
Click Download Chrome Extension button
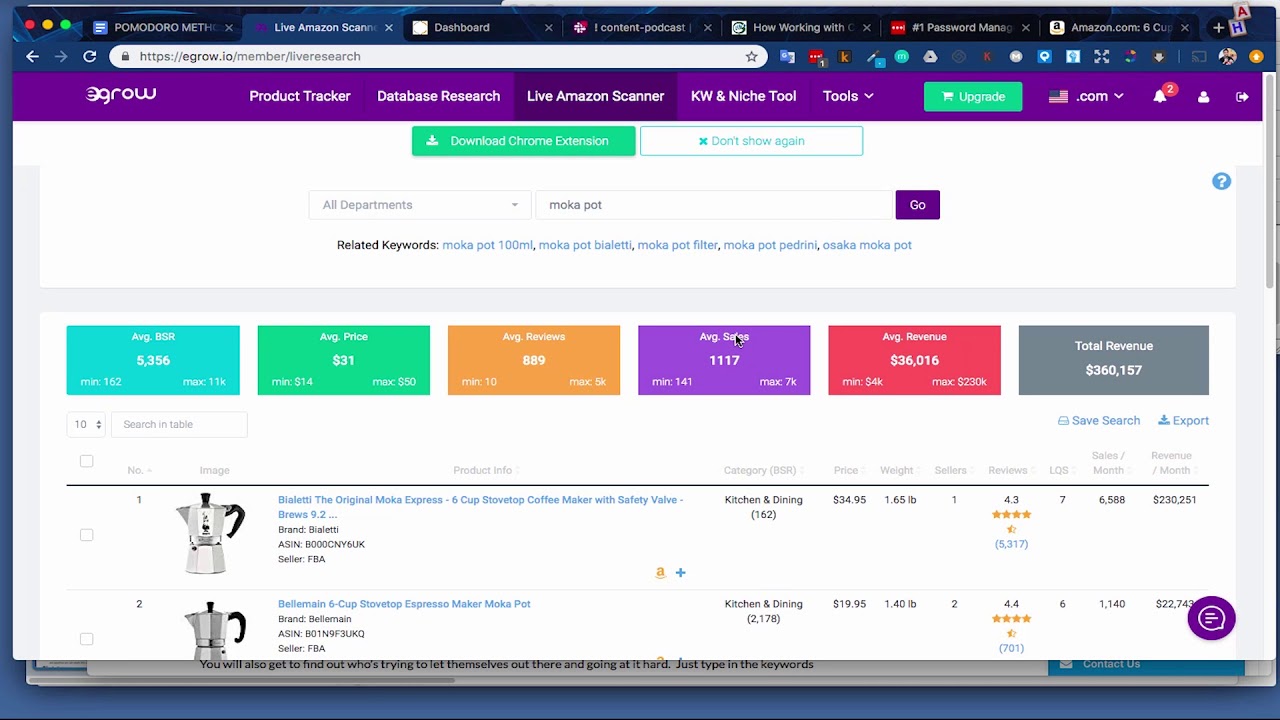pyautogui.click(x=523, y=141)
